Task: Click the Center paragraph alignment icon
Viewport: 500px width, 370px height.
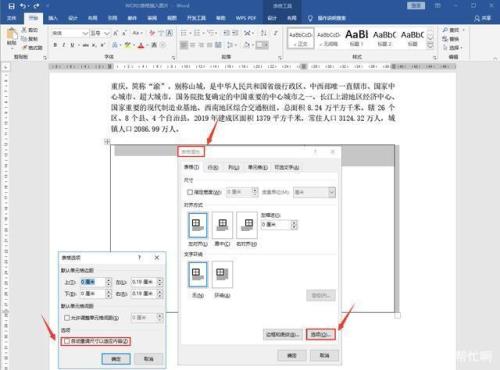Action: (193, 45)
